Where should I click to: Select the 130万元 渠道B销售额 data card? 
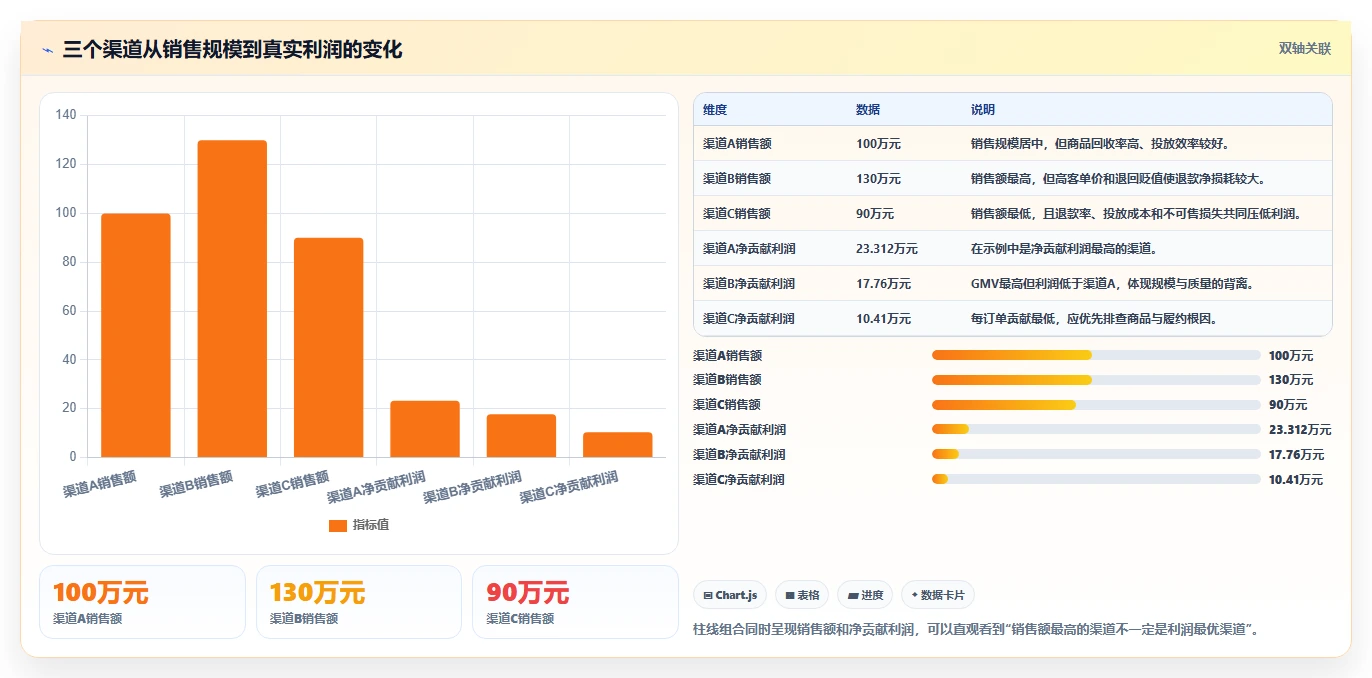(359, 602)
